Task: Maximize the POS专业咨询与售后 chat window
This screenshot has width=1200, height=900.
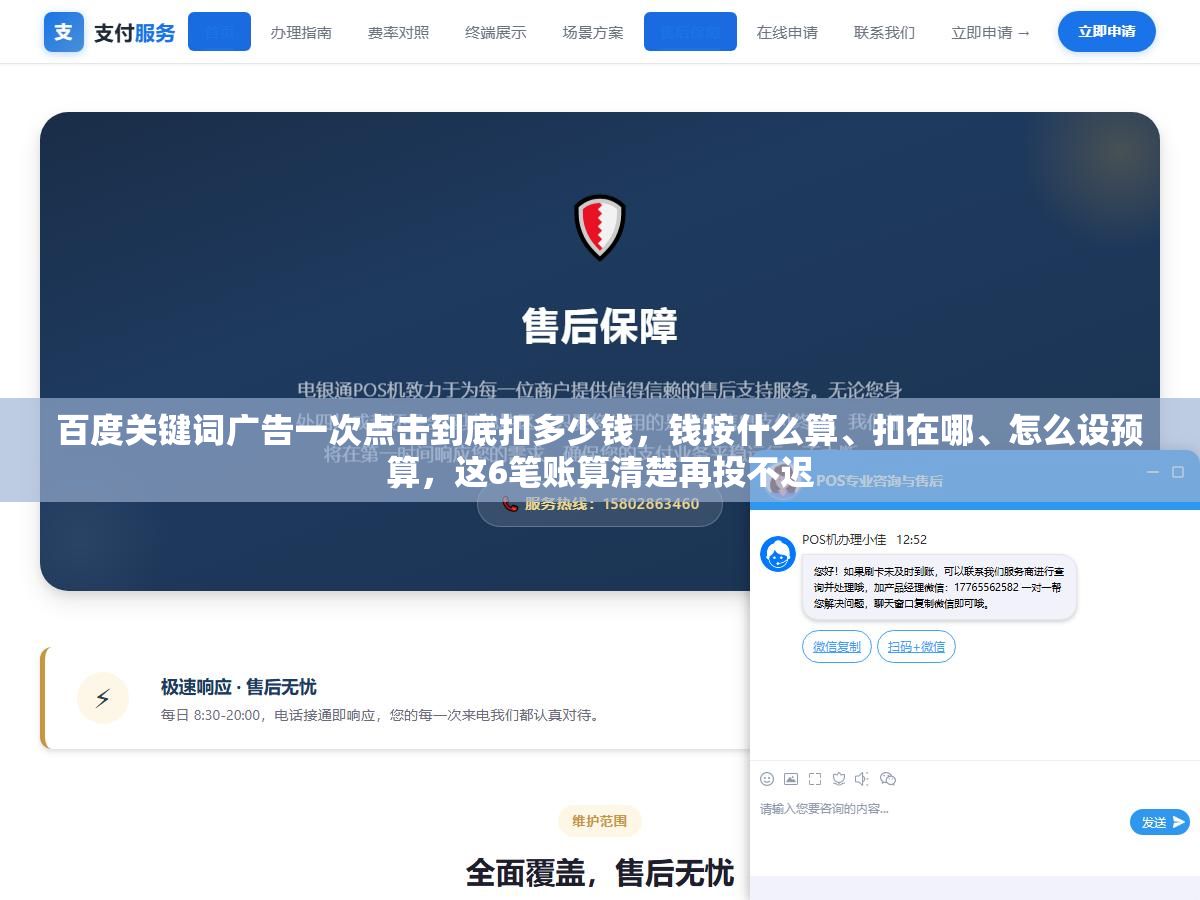Action: point(1178,472)
